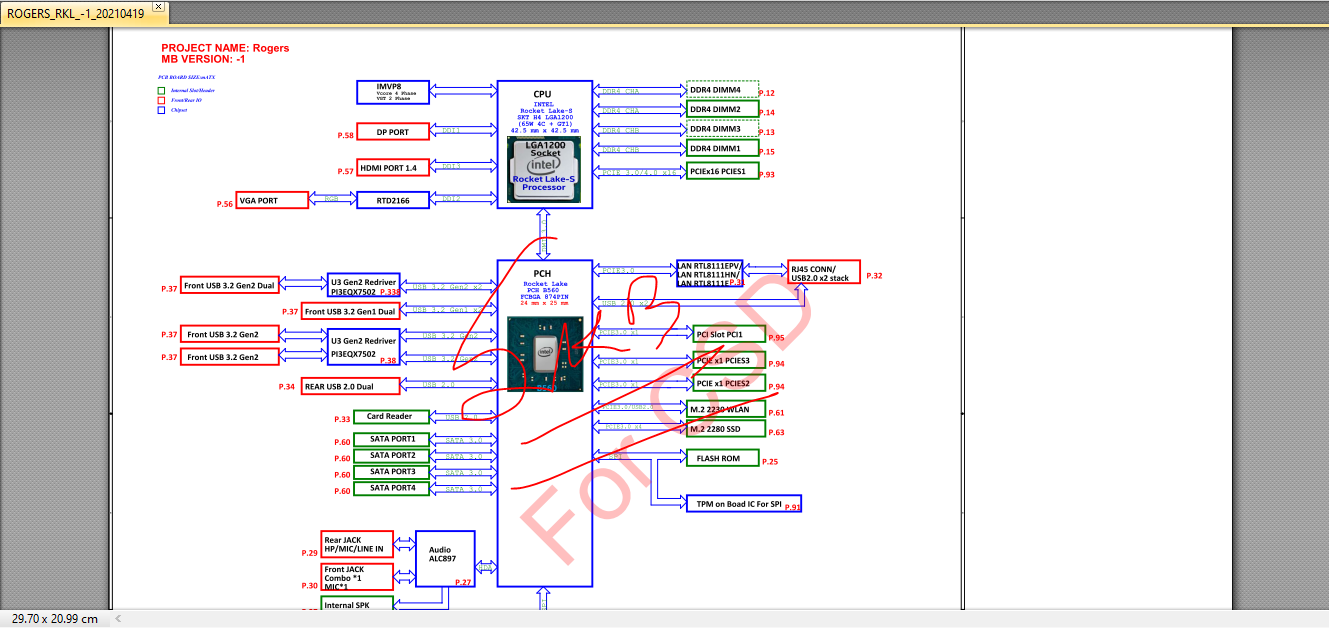The height and width of the screenshot is (628, 1329).
Task: Click page reference P.32 beside RJ45 CONN
Action: coord(874,275)
